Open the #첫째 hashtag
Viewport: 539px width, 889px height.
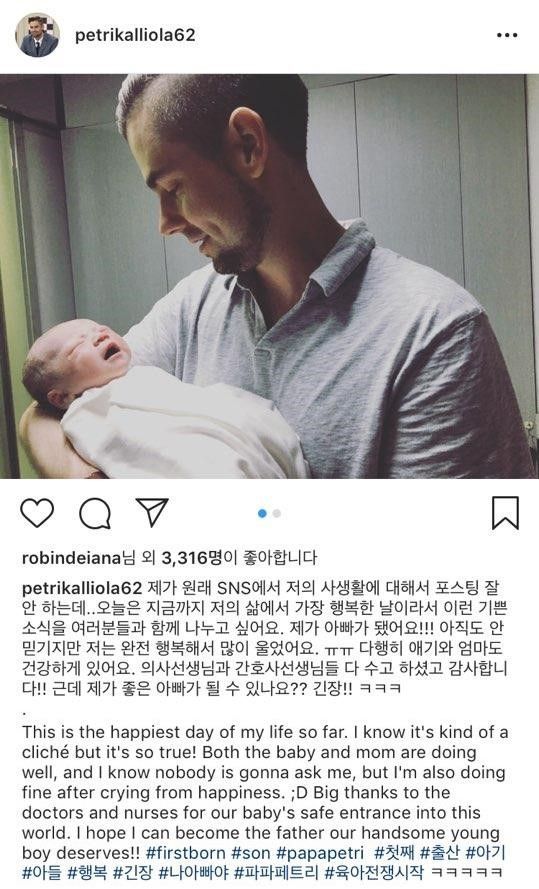394,852
